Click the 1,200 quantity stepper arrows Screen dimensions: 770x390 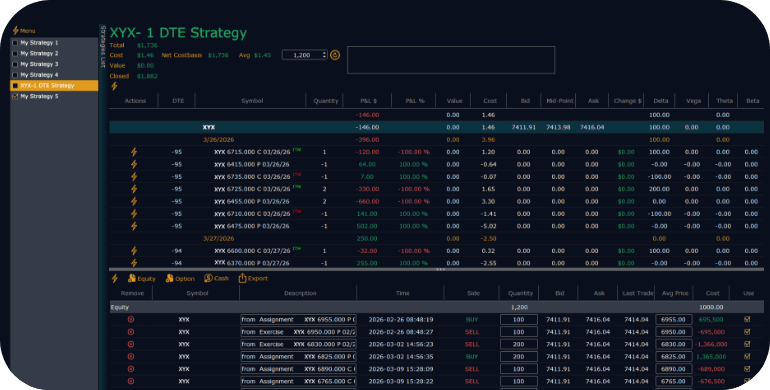pos(324,55)
